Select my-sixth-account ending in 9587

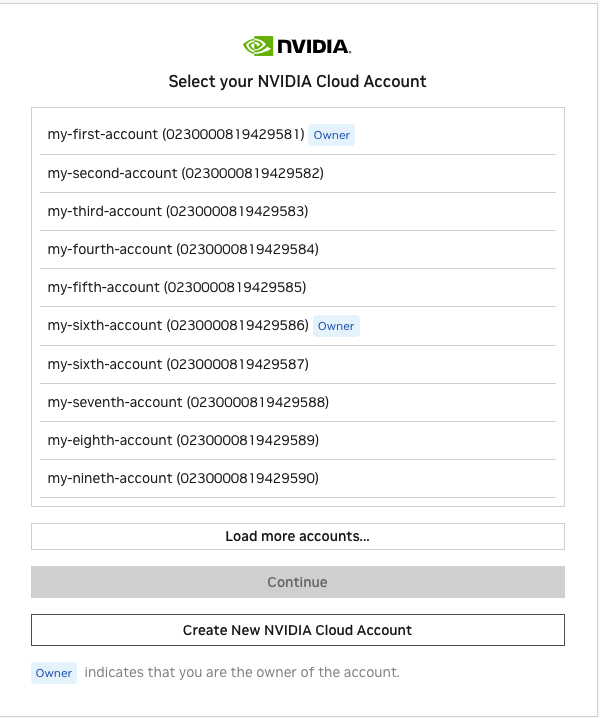(x=177, y=364)
